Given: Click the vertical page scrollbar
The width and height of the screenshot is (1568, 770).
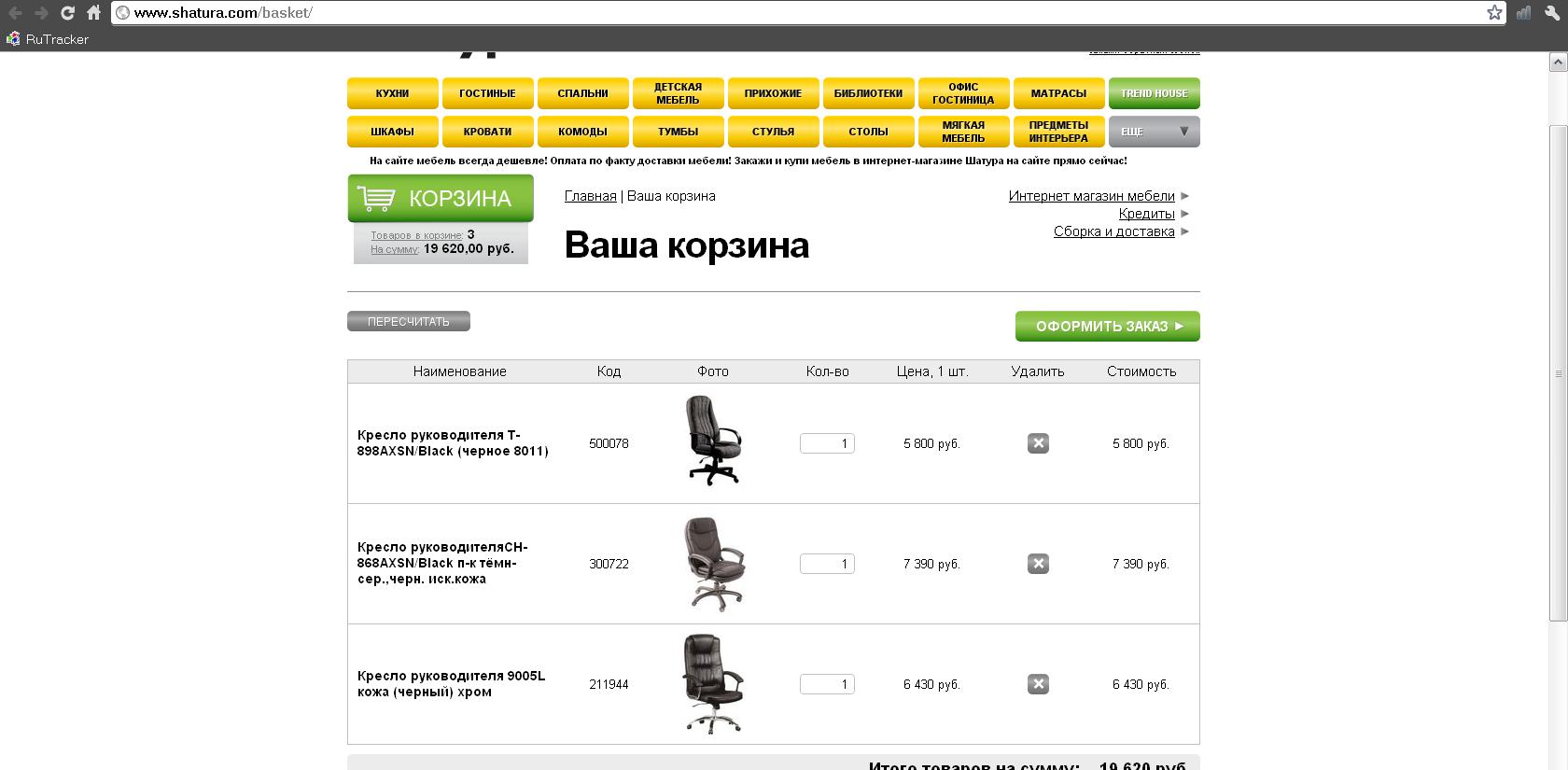Looking at the screenshot, I should click(1558, 373).
